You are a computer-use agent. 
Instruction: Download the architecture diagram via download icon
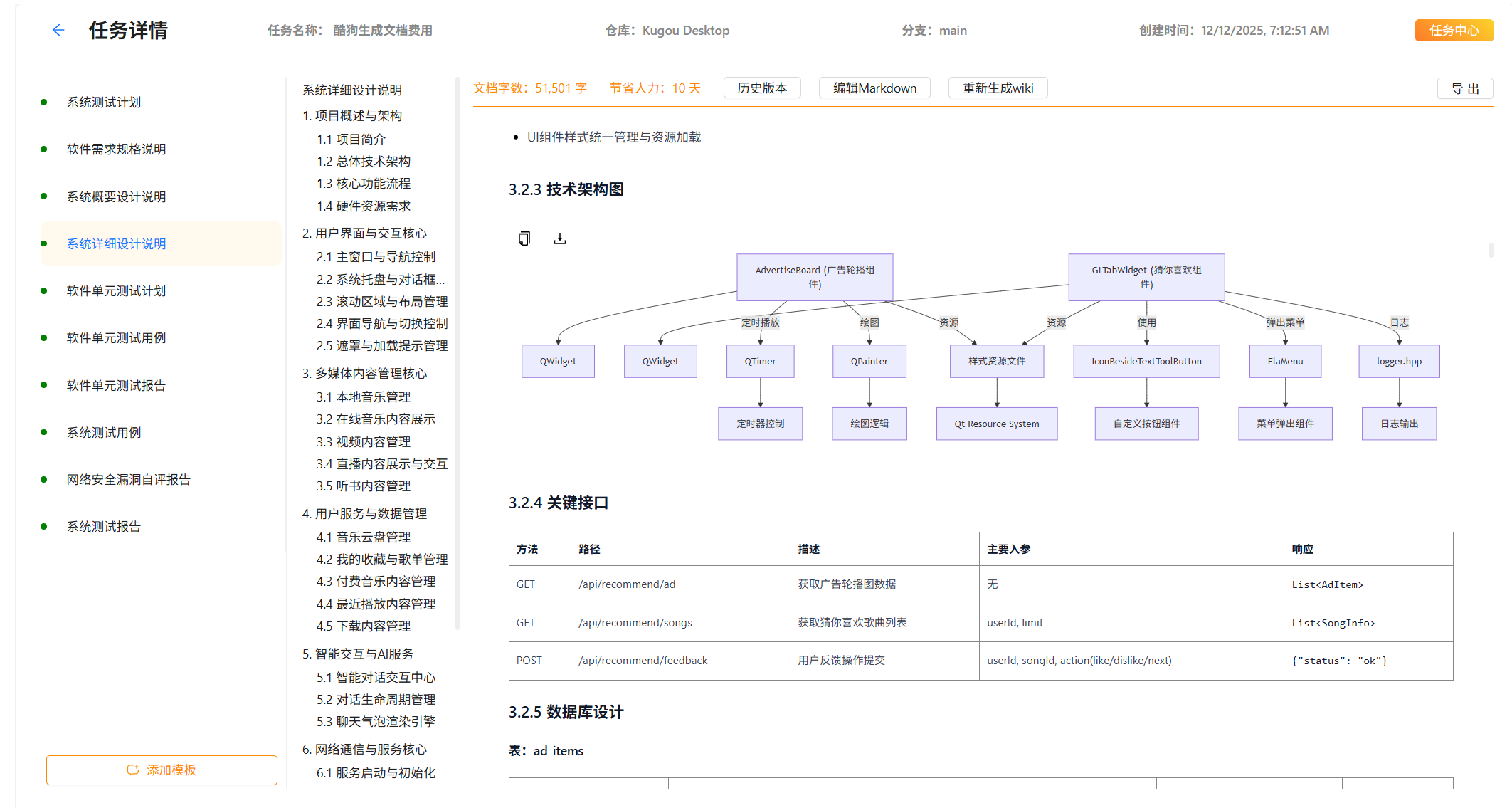coord(559,238)
